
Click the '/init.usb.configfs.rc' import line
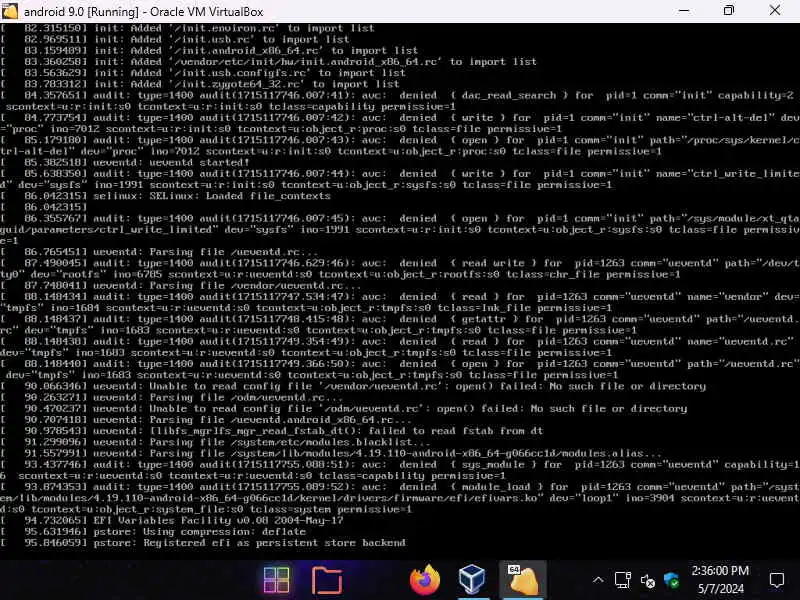click(203, 73)
